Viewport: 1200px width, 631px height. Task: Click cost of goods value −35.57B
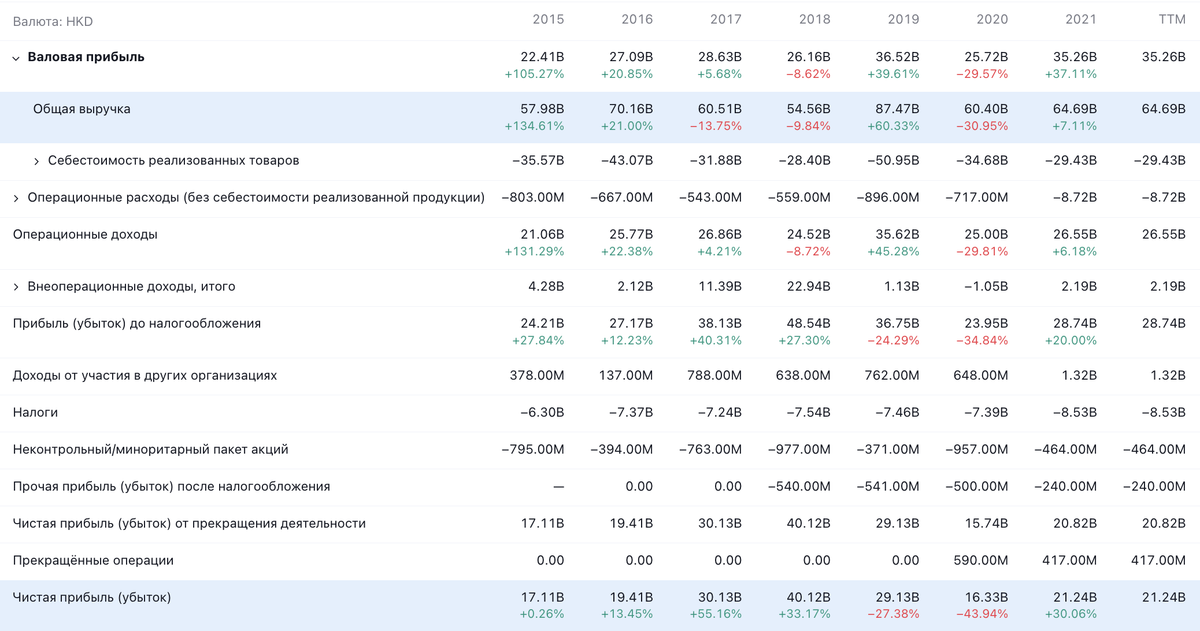pos(538,161)
